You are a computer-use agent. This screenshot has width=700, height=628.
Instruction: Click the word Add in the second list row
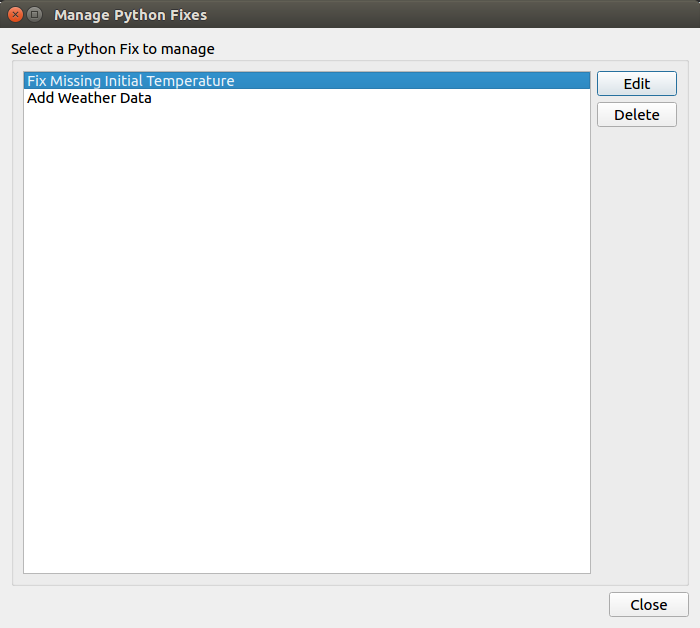[40, 98]
